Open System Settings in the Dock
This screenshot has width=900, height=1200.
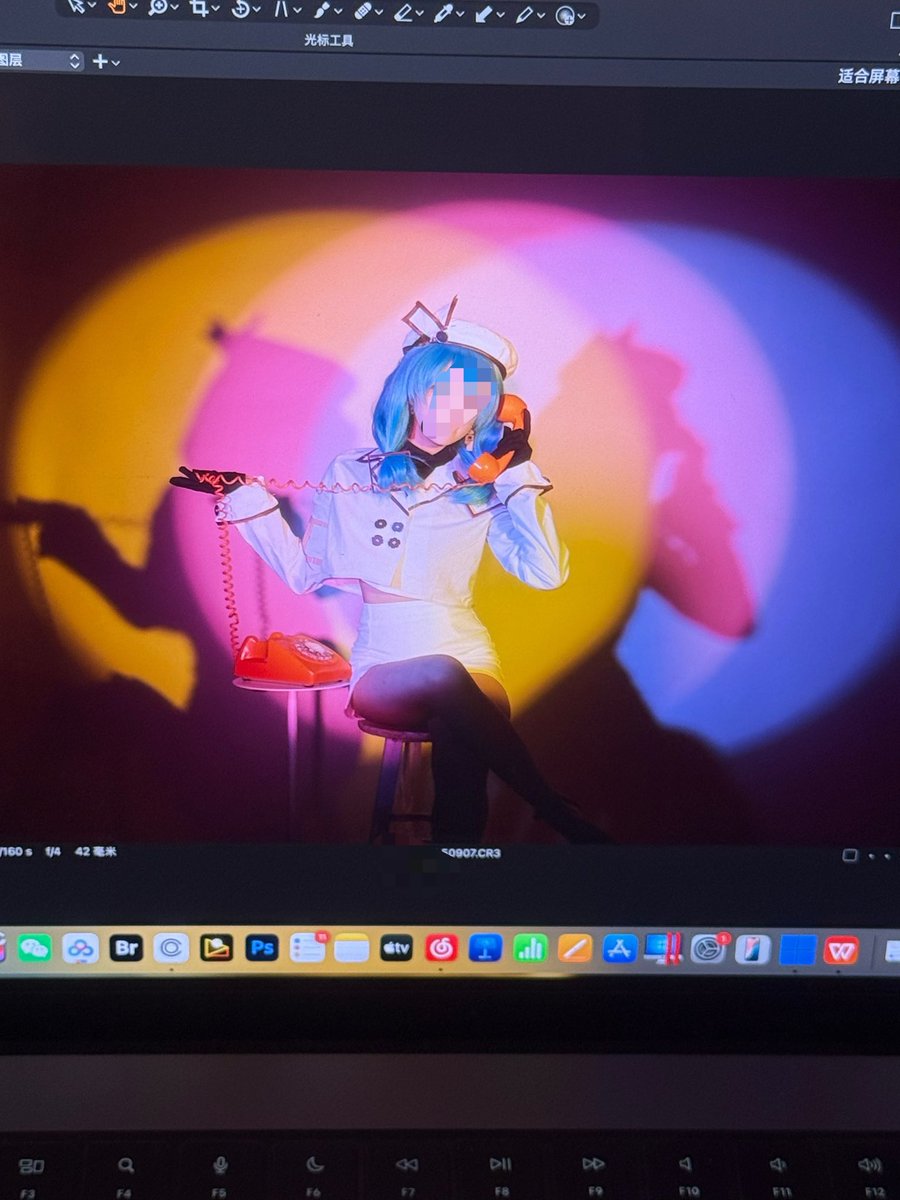(708, 948)
